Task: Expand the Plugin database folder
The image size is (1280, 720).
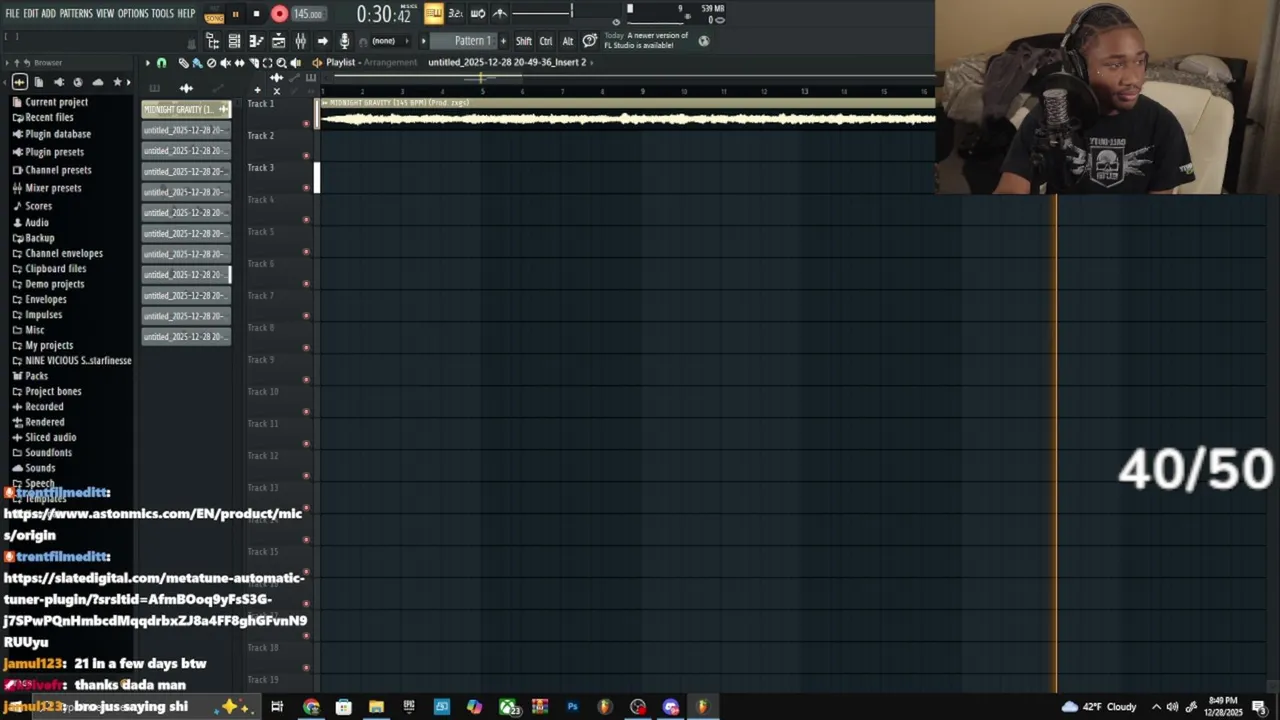Action: pyautogui.click(x=51, y=134)
